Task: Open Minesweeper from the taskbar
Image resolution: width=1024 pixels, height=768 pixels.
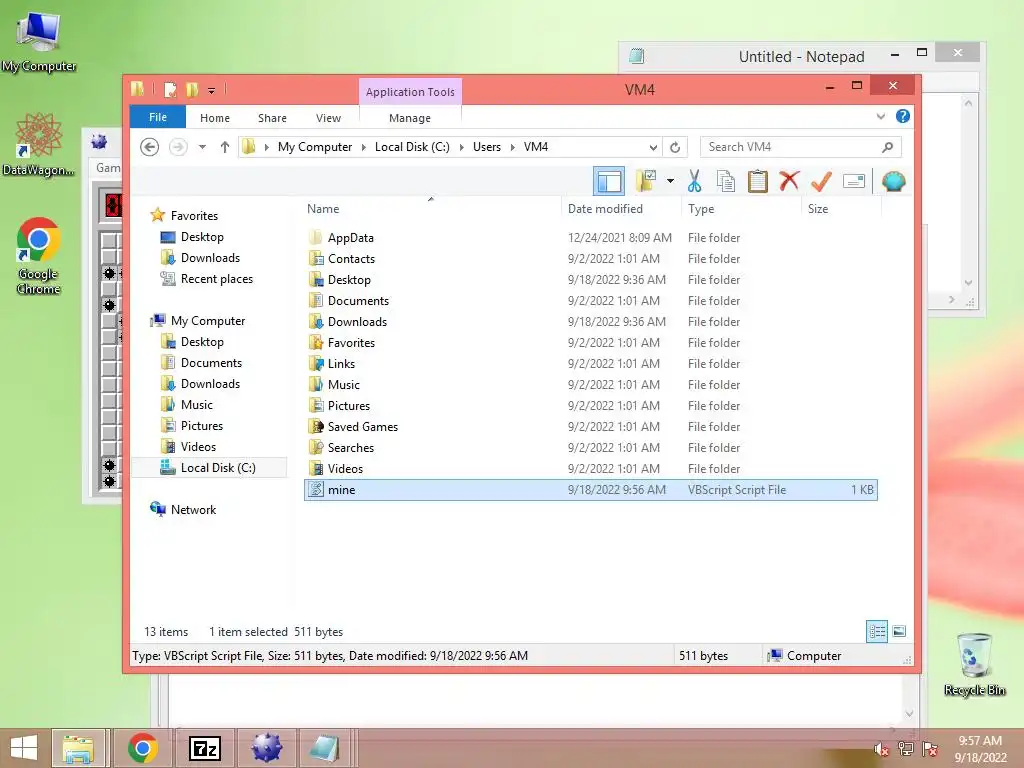Action: 266,748
